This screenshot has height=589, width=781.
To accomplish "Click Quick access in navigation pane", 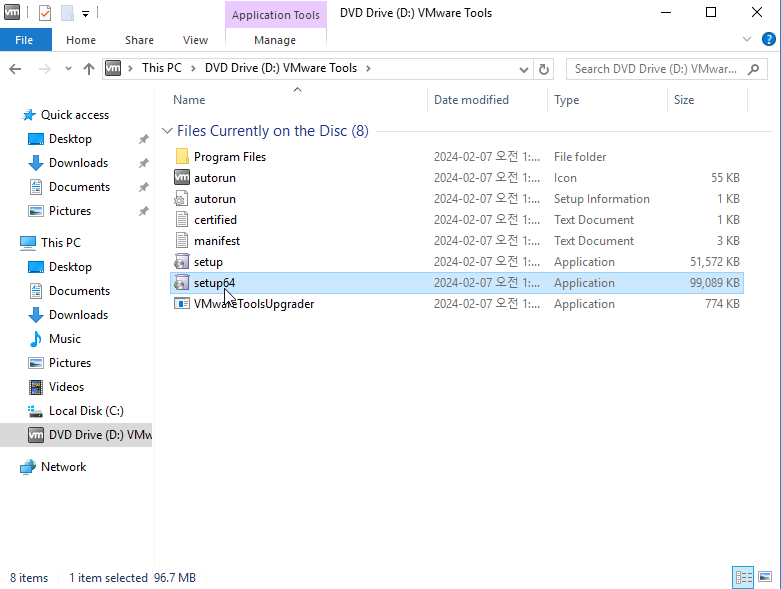I will pos(75,115).
